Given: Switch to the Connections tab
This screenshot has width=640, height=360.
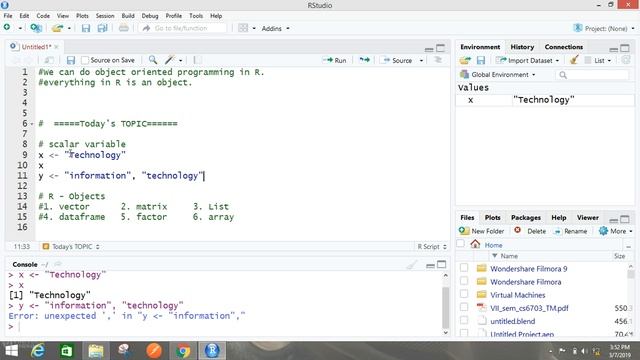Looking at the screenshot, I should coord(564,47).
